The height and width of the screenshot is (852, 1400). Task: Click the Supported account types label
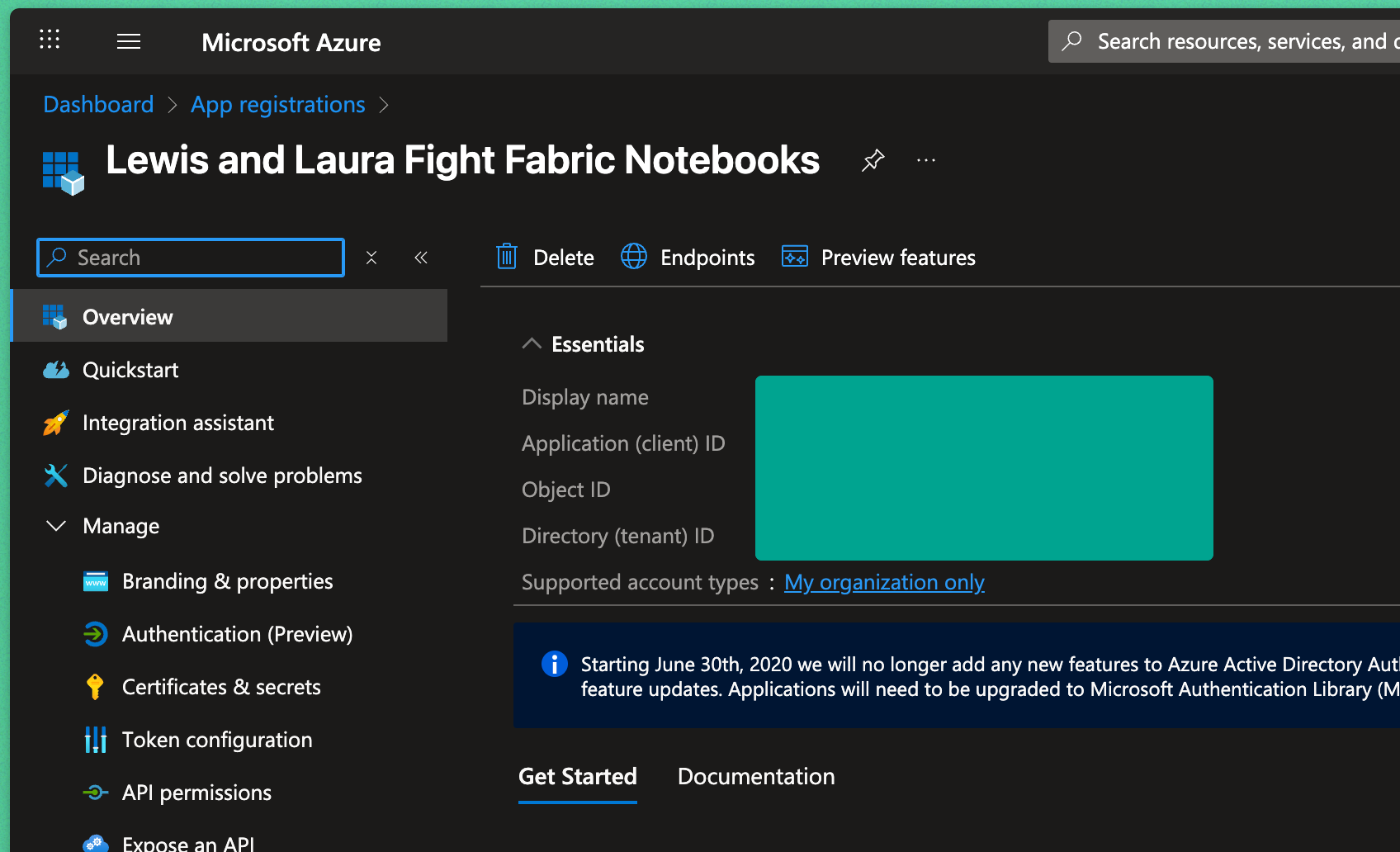click(x=640, y=582)
